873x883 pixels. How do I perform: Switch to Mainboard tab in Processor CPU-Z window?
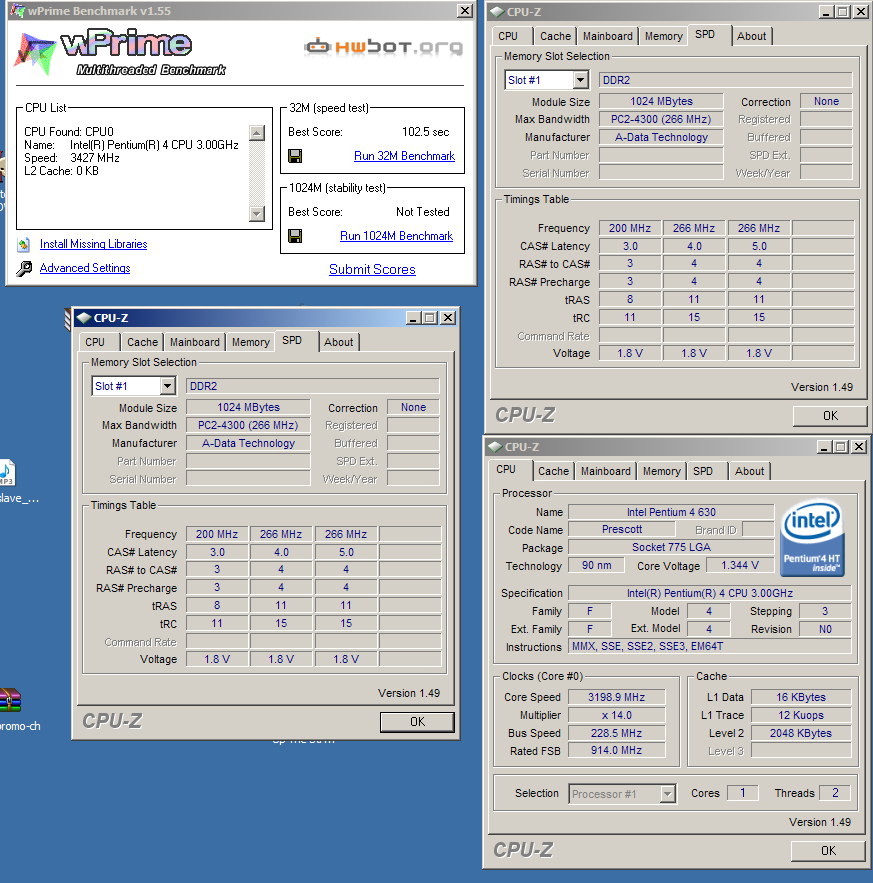[x=606, y=471]
